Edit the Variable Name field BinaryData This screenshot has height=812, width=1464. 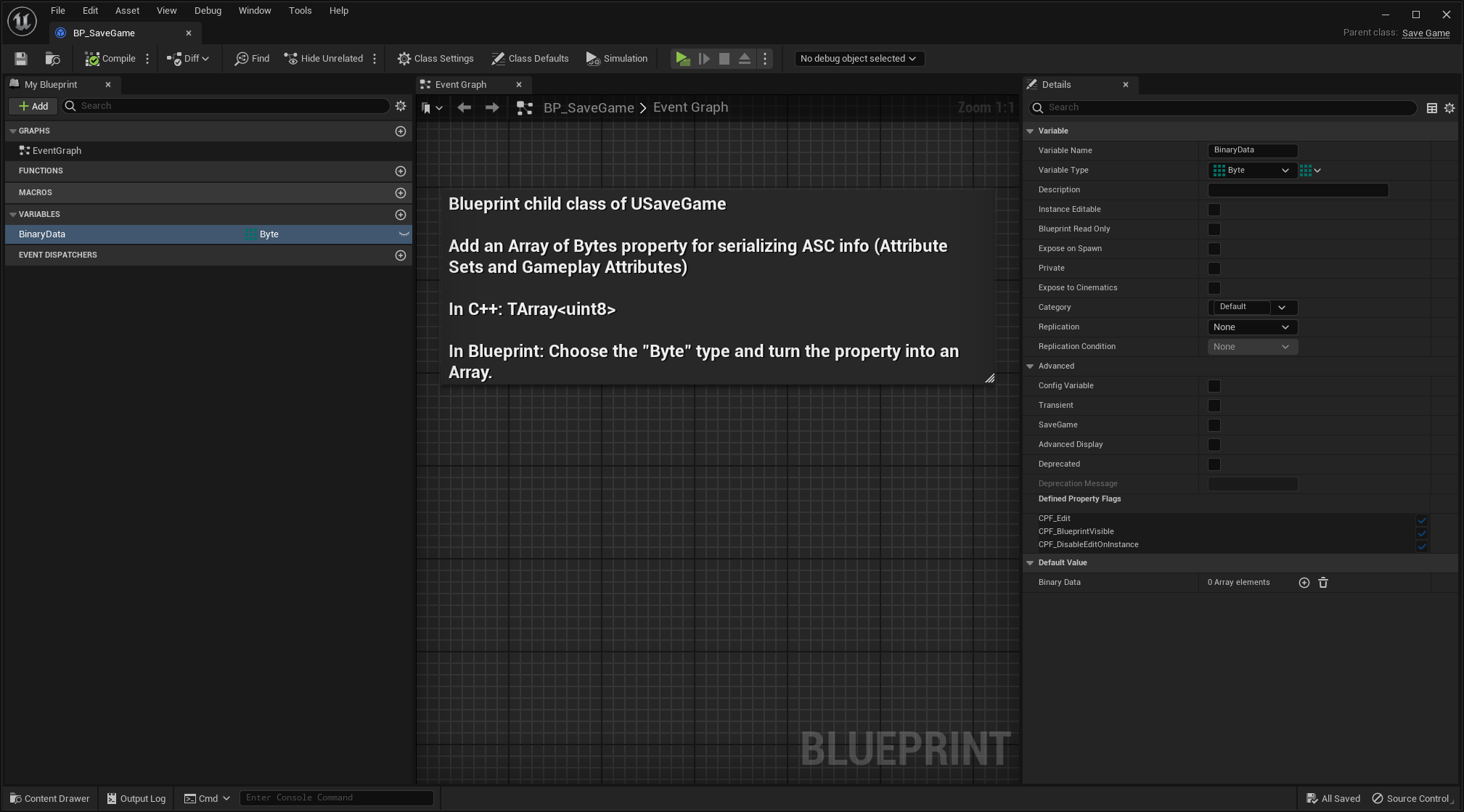tap(1252, 150)
